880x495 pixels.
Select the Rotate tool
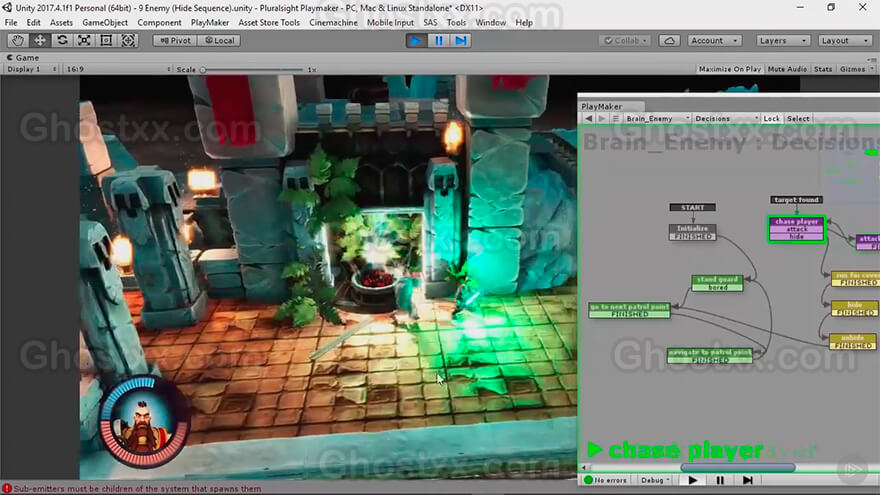click(x=62, y=40)
